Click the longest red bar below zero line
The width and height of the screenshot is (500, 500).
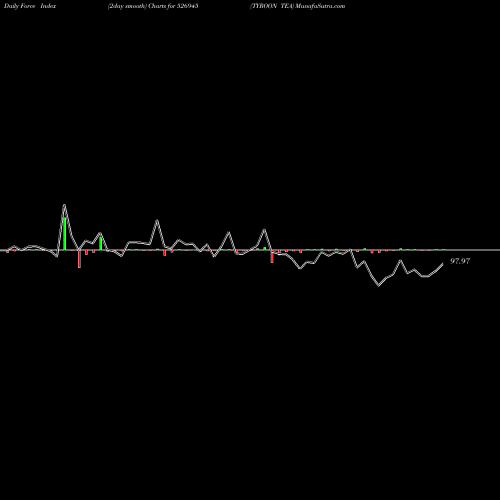coord(79,259)
